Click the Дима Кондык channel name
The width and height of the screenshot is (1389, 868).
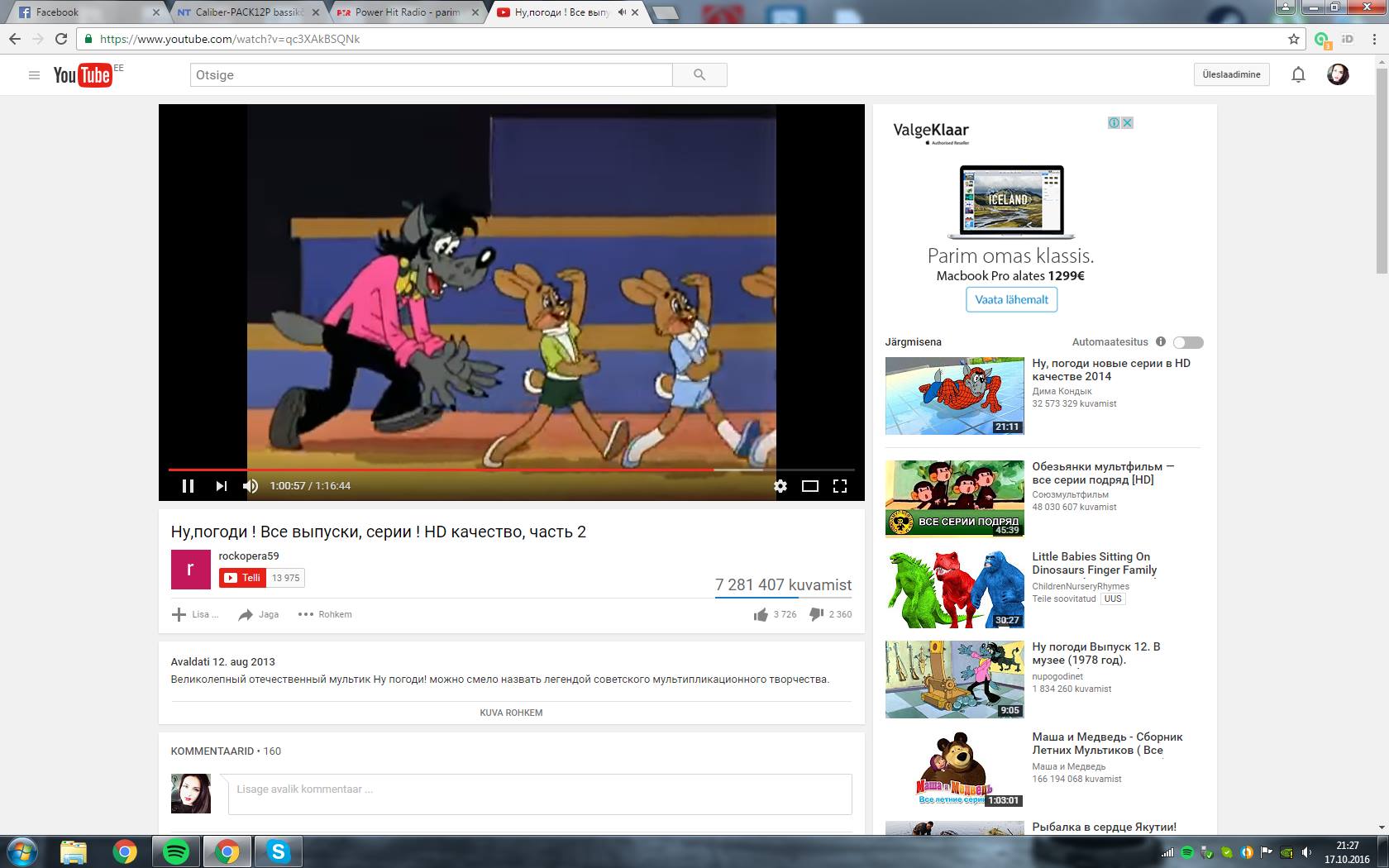tap(1062, 391)
